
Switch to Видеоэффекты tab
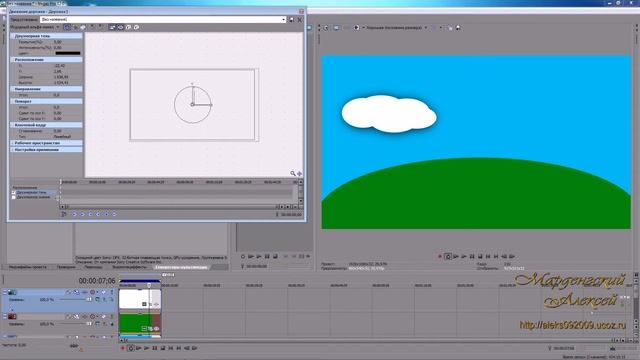tap(130, 267)
